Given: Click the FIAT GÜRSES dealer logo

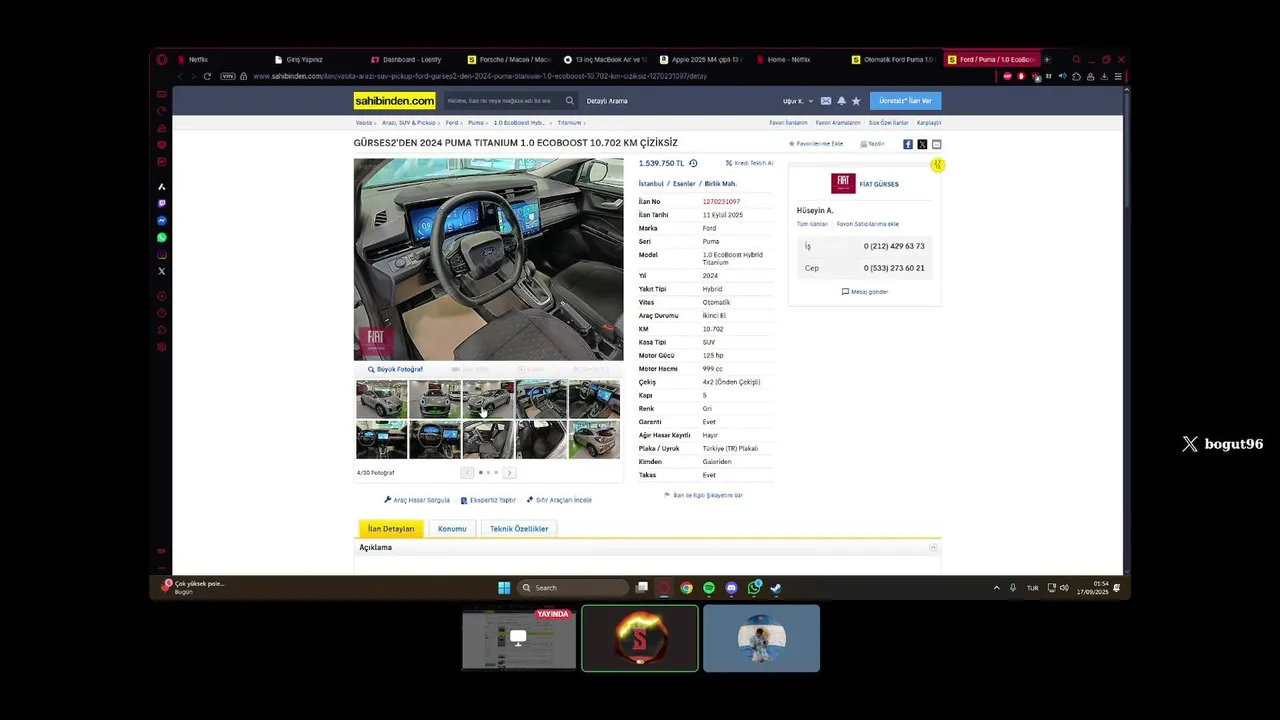Looking at the screenshot, I should (843, 183).
